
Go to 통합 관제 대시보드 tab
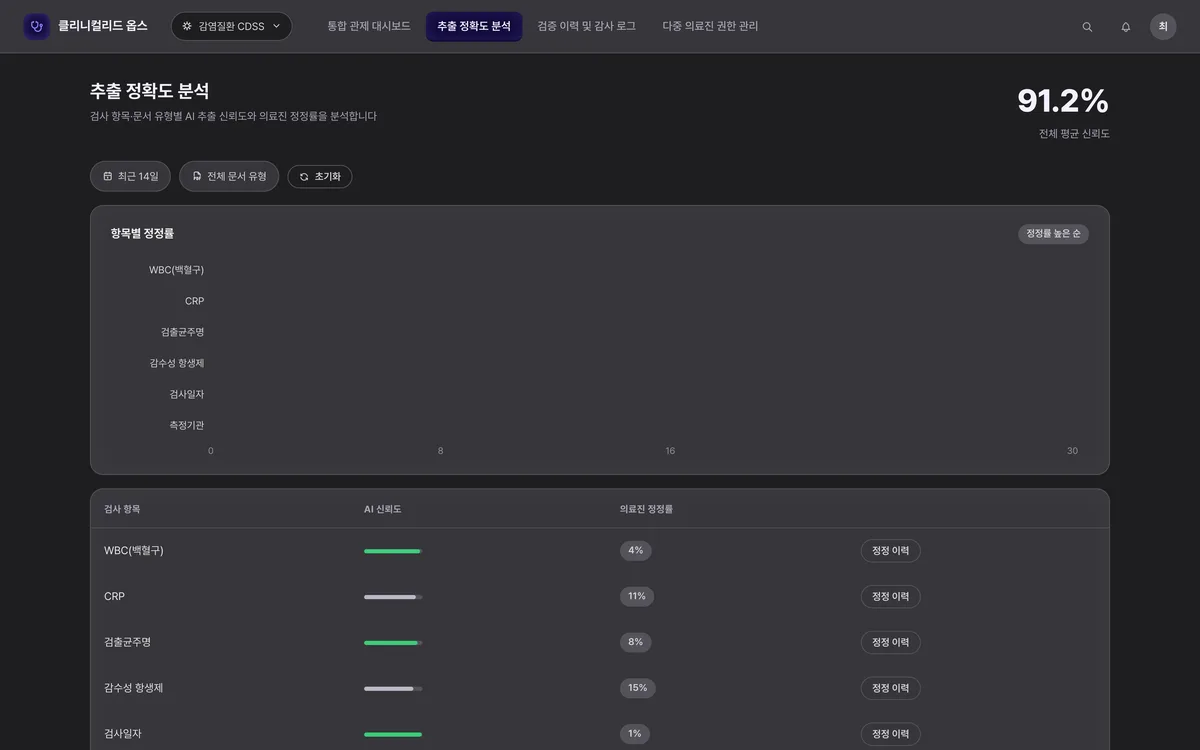click(369, 26)
